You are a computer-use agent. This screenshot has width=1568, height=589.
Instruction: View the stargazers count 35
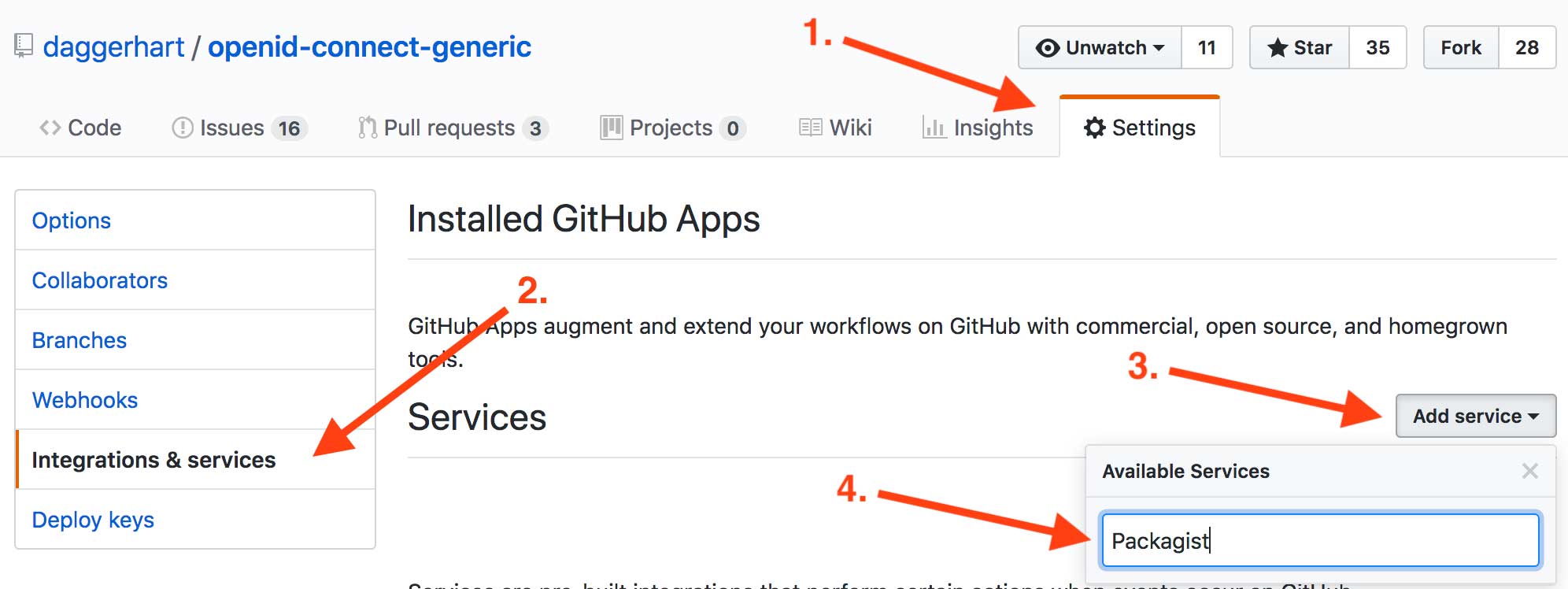click(1378, 48)
